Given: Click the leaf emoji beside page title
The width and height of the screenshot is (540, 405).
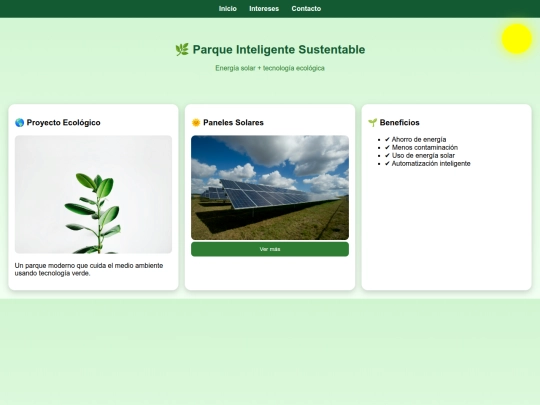Looking at the screenshot, I should (x=182, y=50).
